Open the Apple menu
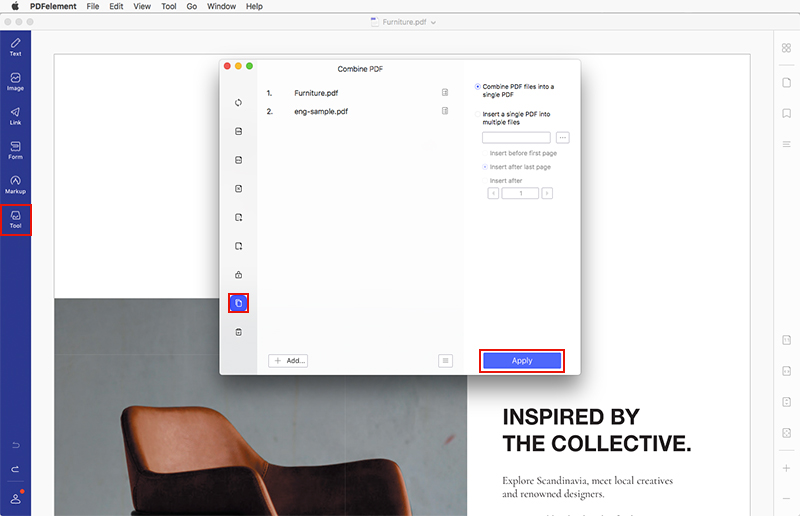800x516 pixels. tap(15, 6)
